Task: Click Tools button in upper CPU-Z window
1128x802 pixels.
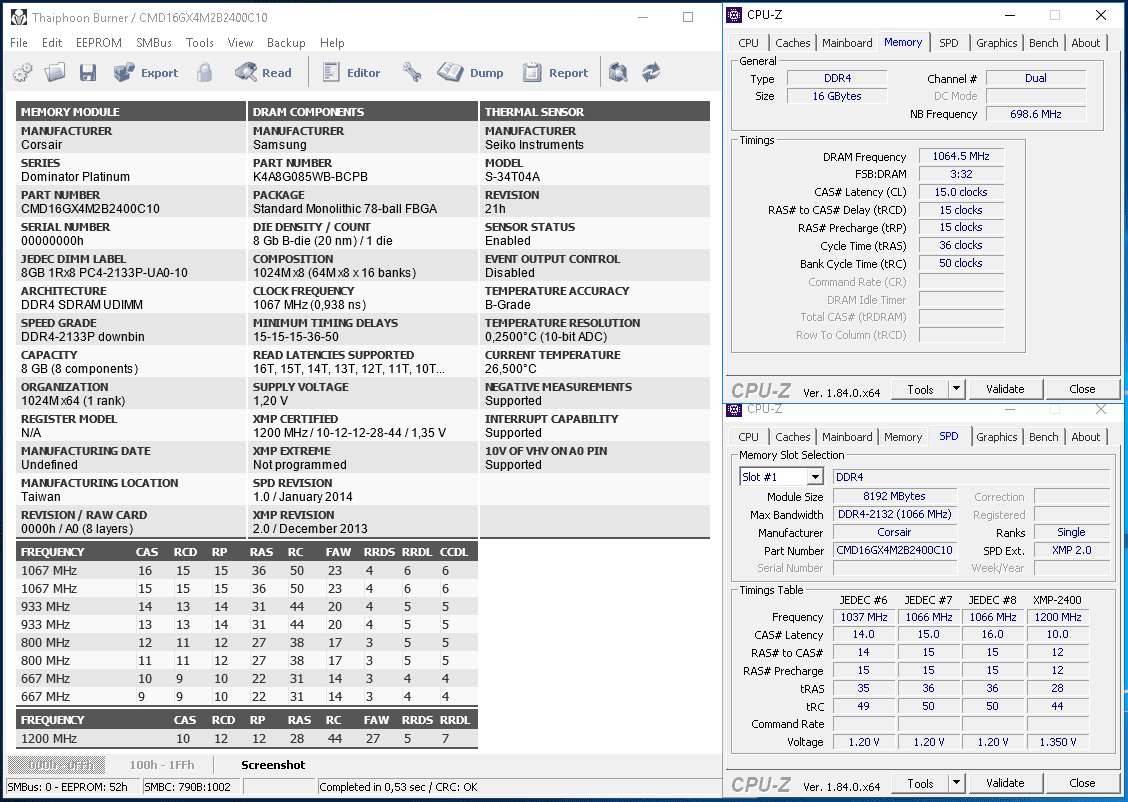Action: [920, 389]
